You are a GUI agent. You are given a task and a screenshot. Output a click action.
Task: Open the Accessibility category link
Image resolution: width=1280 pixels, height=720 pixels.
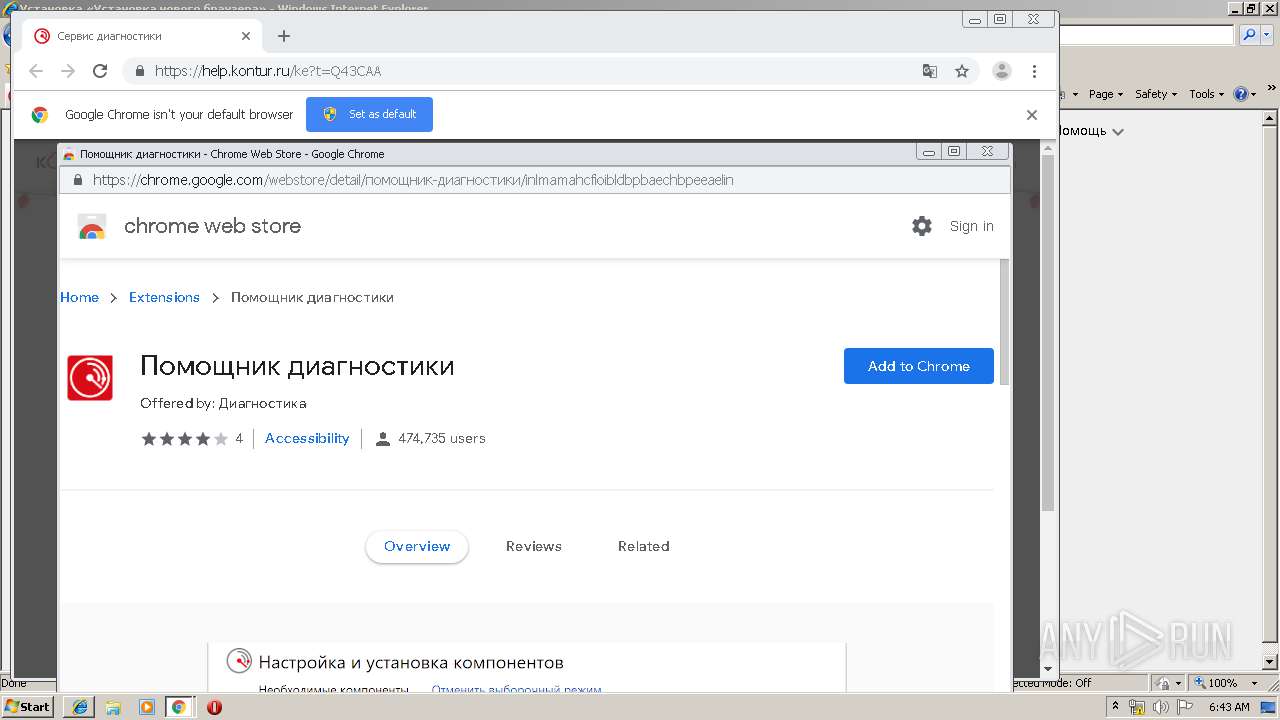point(307,438)
